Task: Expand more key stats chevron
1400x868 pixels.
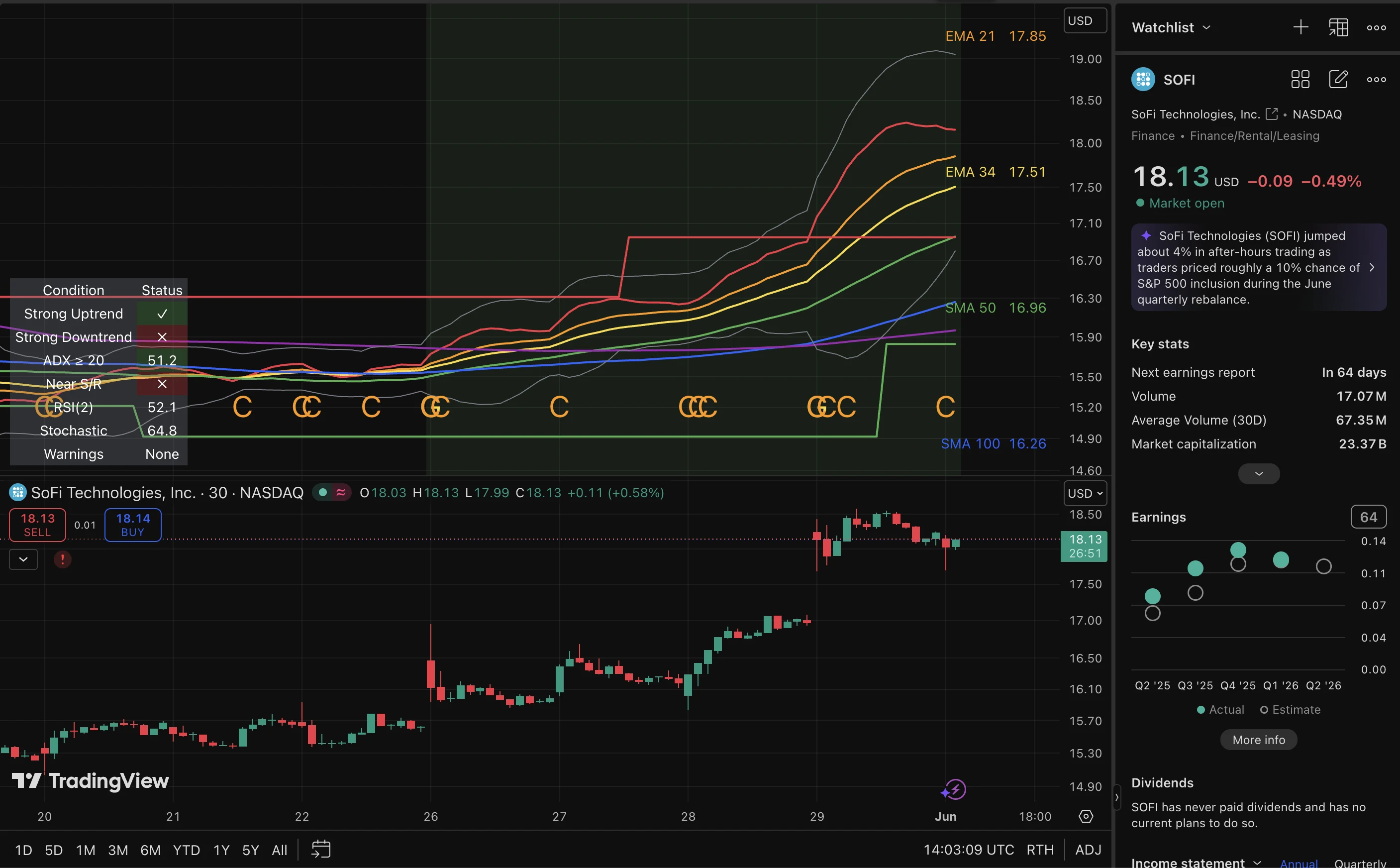Action: [x=1259, y=474]
